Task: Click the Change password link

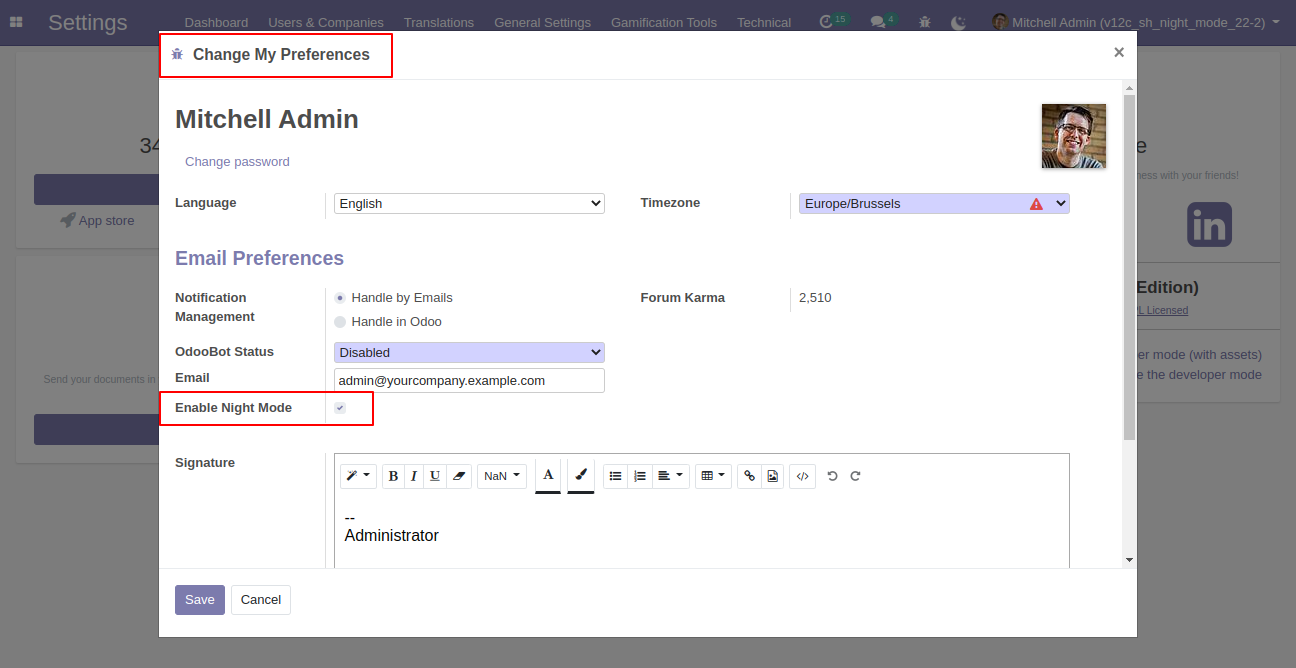Action: click(237, 162)
